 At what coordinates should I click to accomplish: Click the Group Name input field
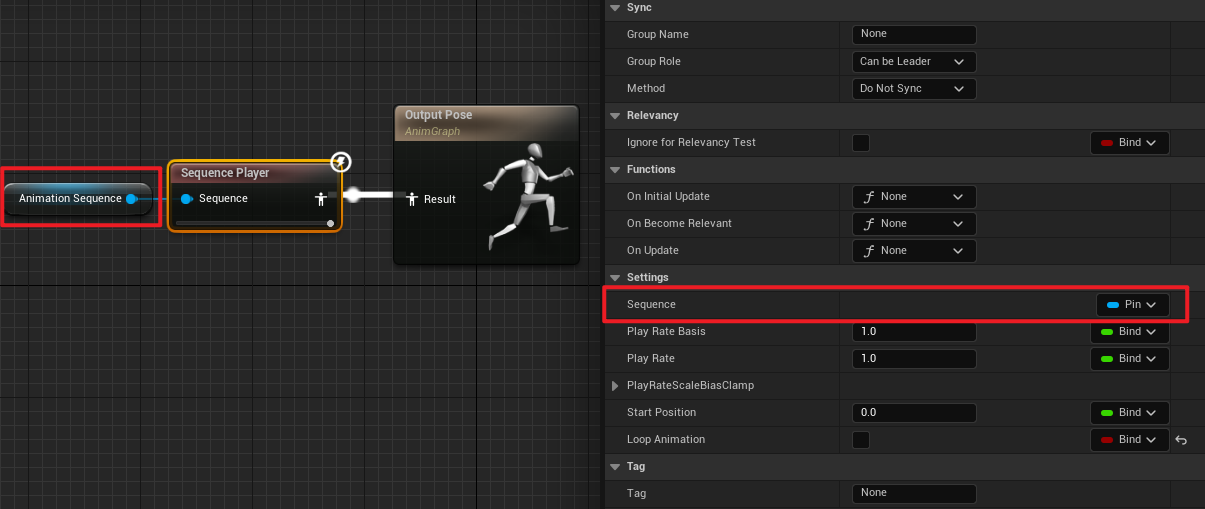point(913,35)
